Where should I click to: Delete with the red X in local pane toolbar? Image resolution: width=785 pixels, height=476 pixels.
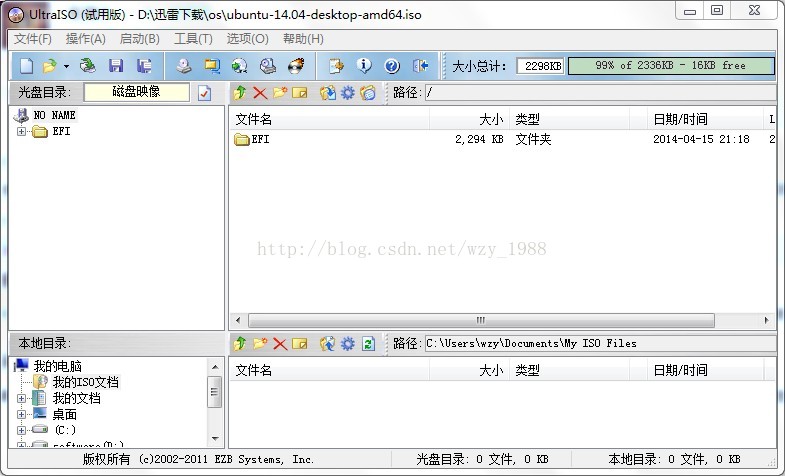coord(280,344)
